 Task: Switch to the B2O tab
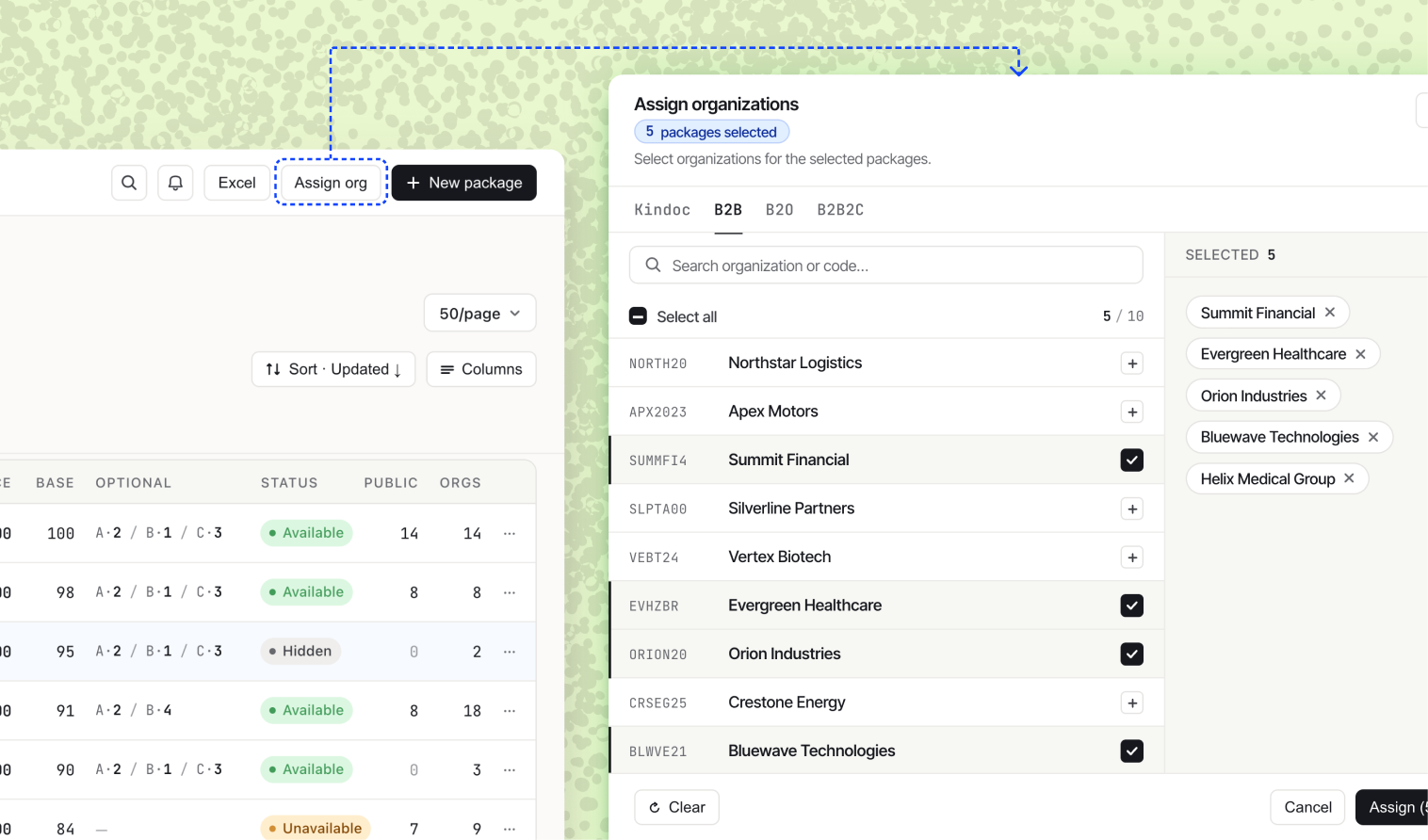pos(780,210)
